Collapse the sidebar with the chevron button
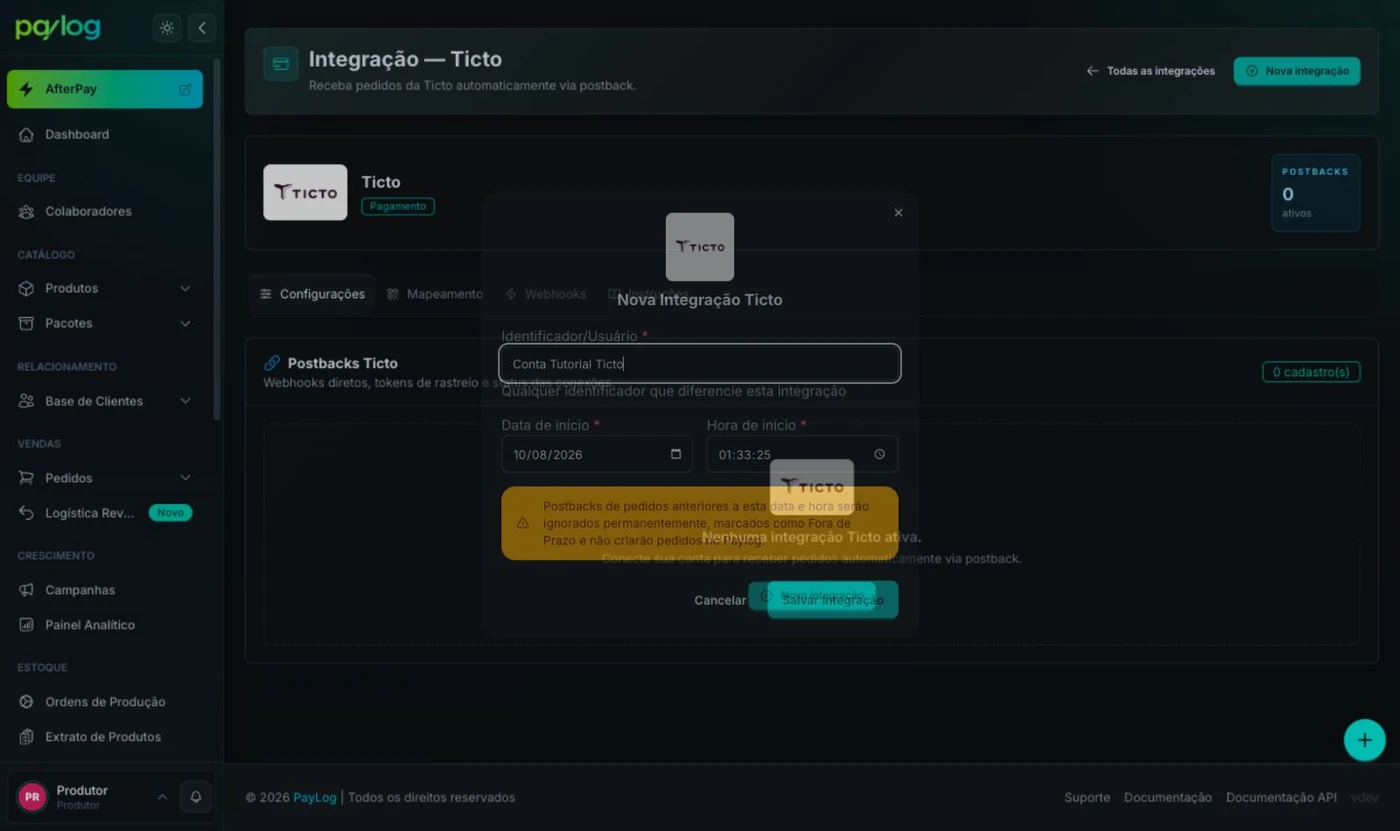 (x=202, y=28)
